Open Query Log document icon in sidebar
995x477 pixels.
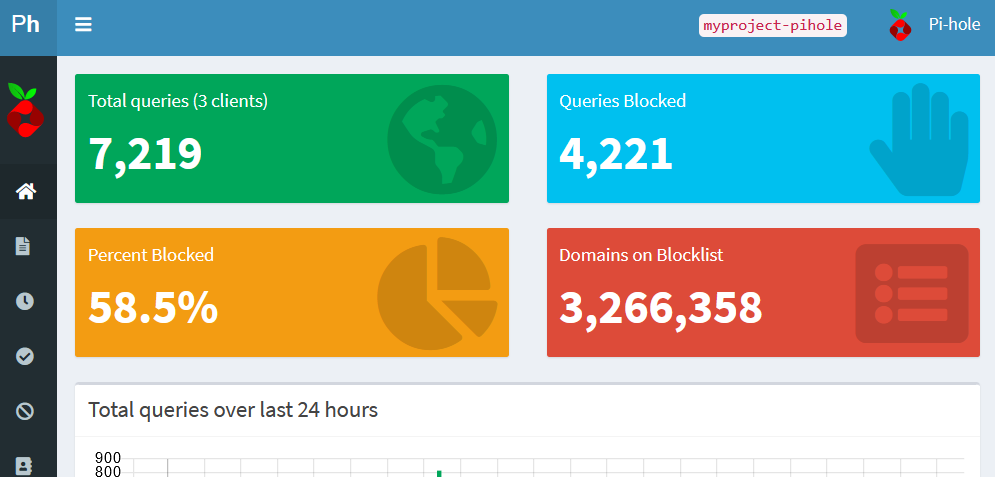coord(23,246)
